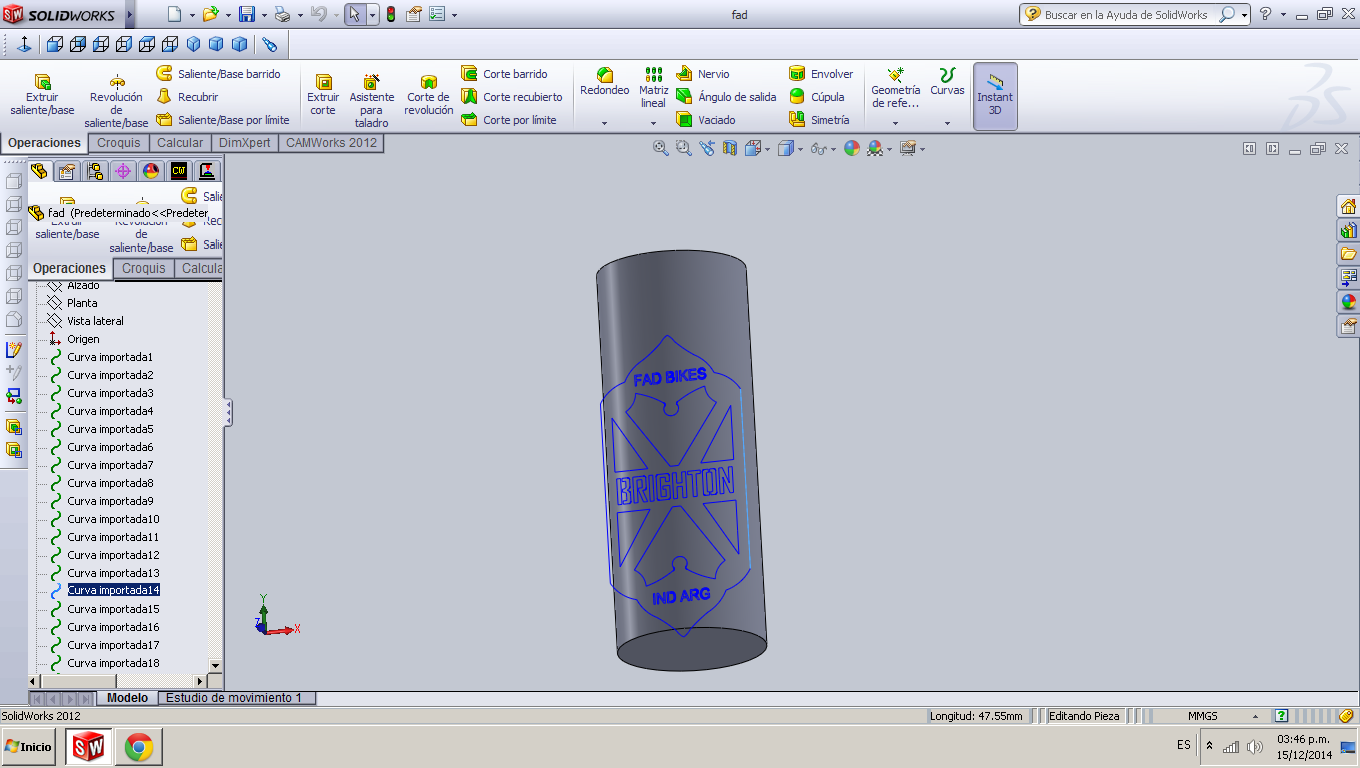Open dropdown arrow beside Save icon
Image resolution: width=1360 pixels, height=768 pixels.
[x=262, y=15]
